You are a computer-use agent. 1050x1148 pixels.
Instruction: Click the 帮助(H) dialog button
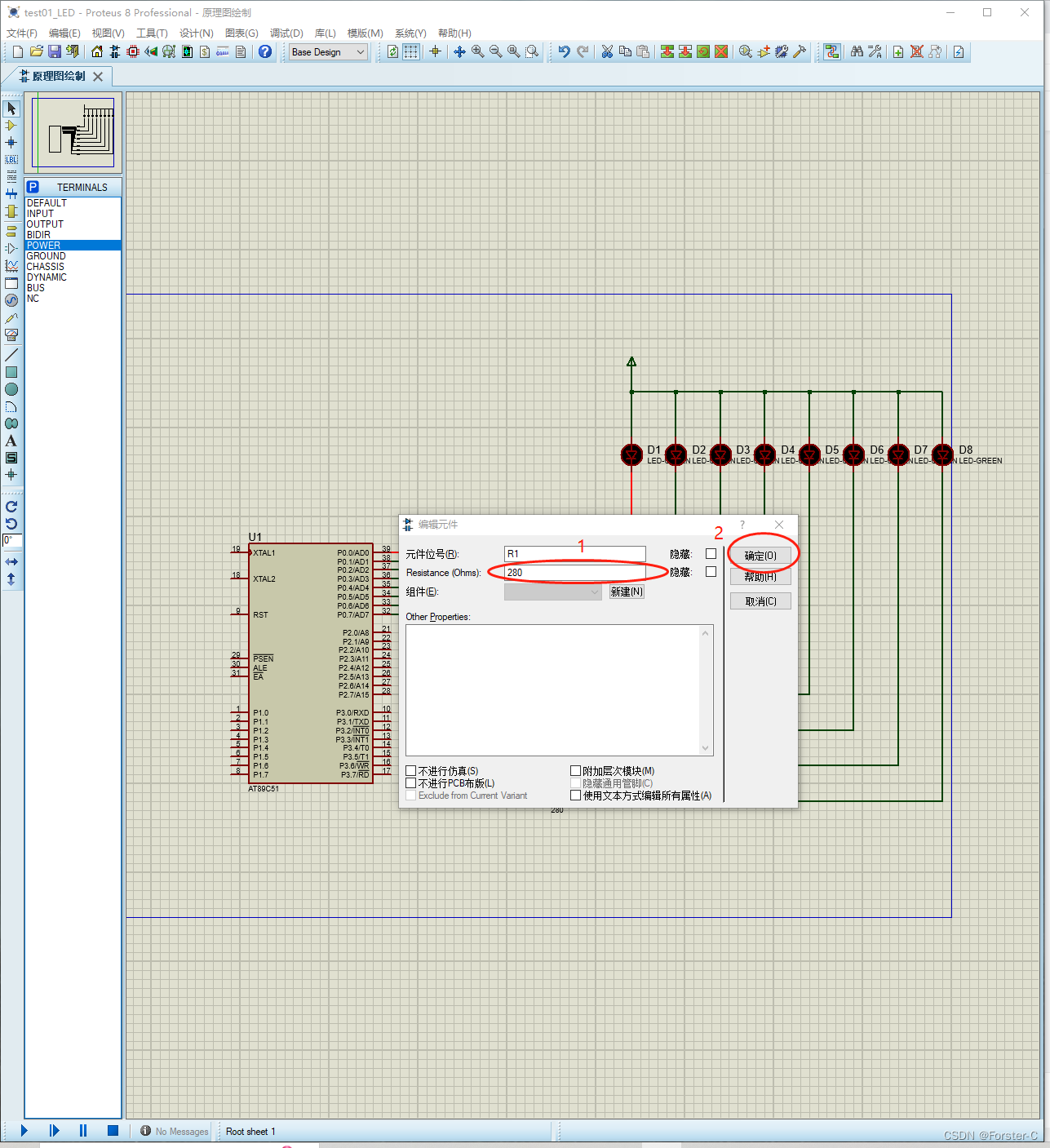[x=760, y=577]
